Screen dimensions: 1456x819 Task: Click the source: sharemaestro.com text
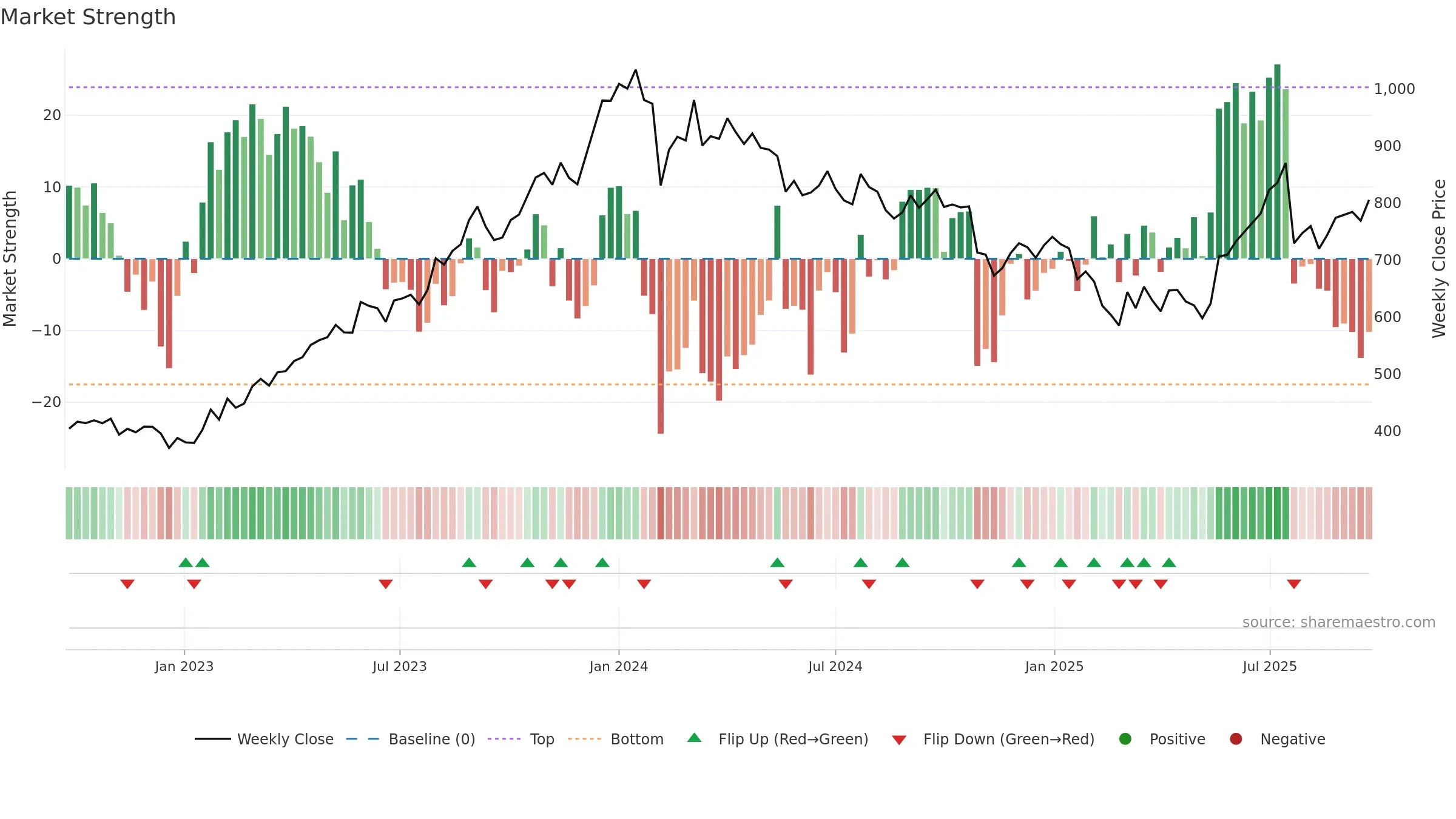[x=1339, y=622]
